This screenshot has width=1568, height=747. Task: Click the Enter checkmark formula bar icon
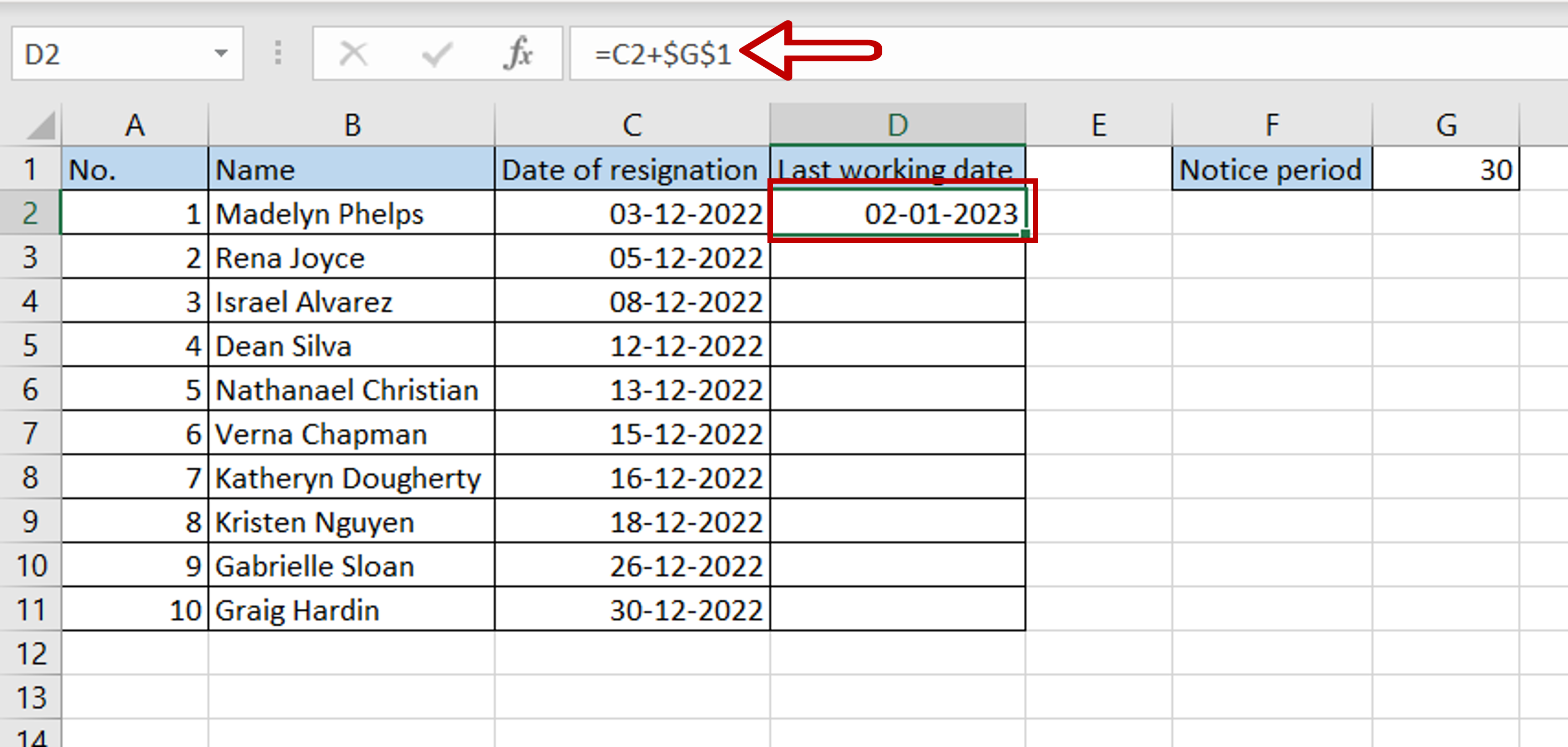click(x=436, y=53)
